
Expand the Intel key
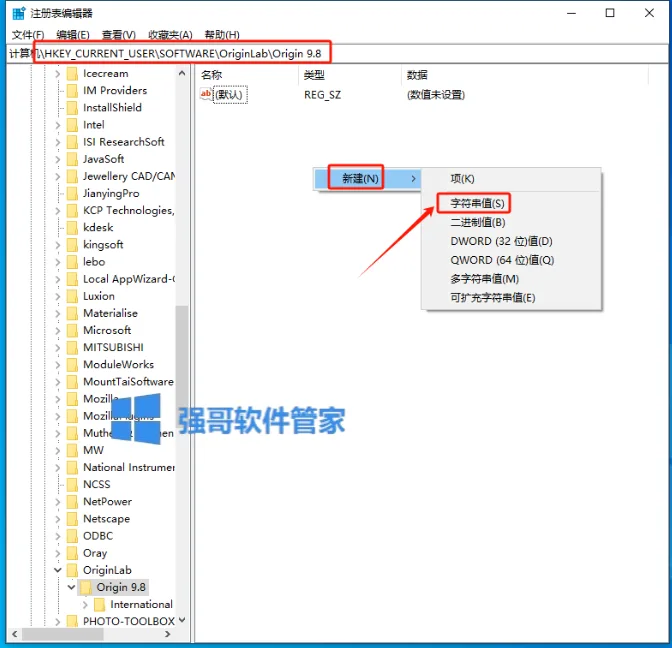click(58, 125)
